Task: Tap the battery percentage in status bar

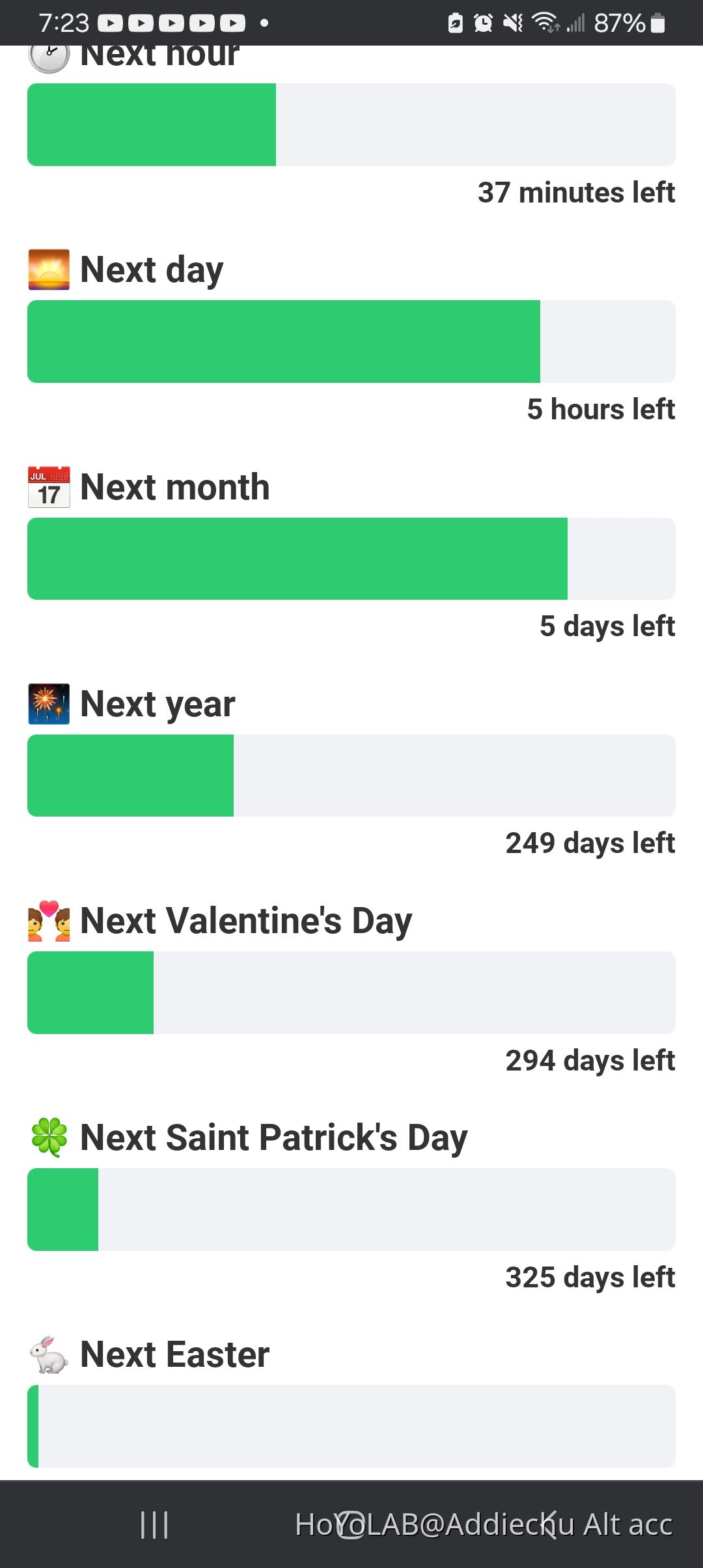Action: pyautogui.click(x=619, y=23)
